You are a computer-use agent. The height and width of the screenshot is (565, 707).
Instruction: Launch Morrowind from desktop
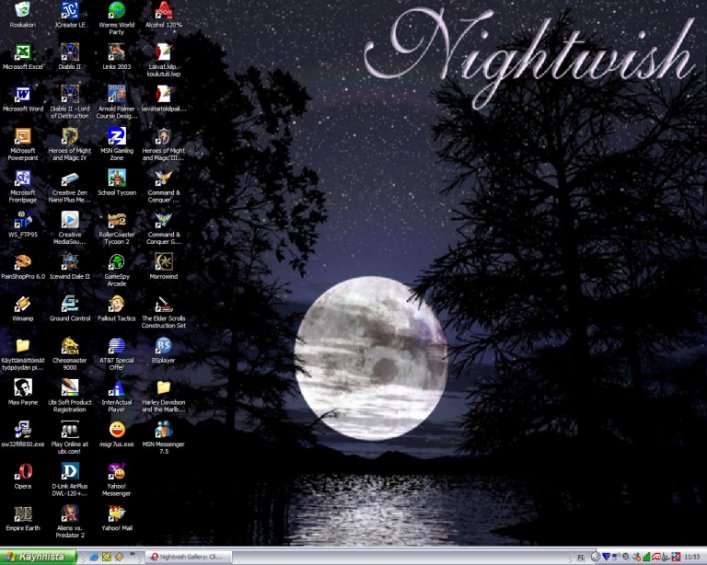(x=163, y=262)
